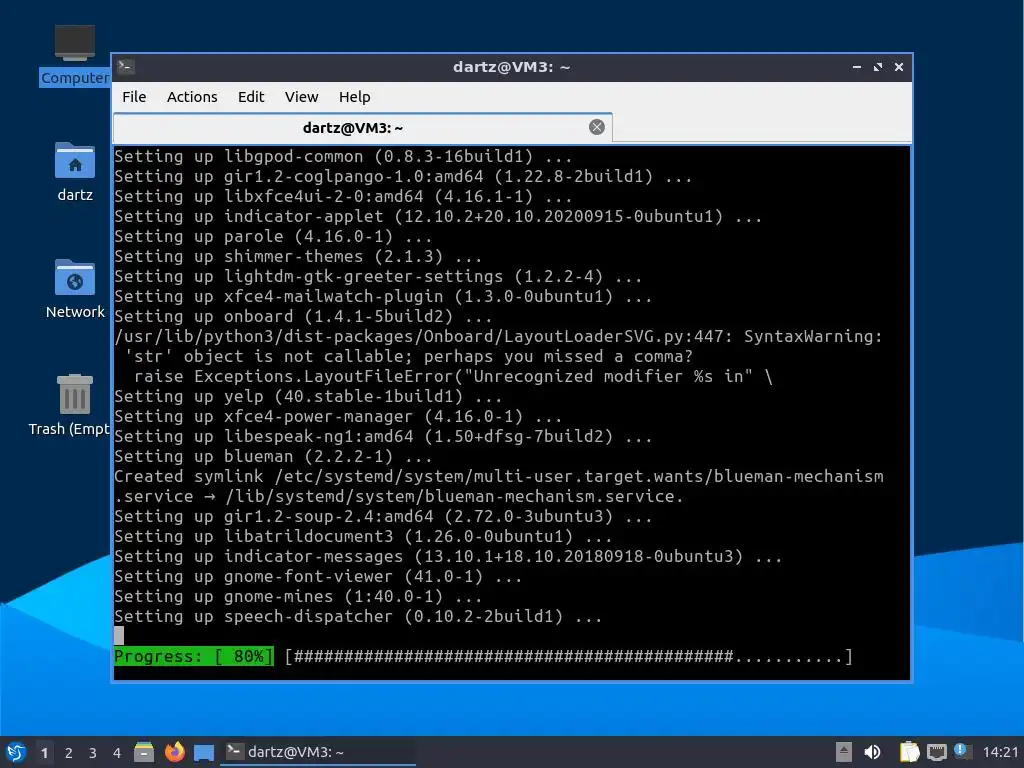1024x768 pixels.
Task: Click the 14:21 clock in the panel
Action: coord(1000,752)
